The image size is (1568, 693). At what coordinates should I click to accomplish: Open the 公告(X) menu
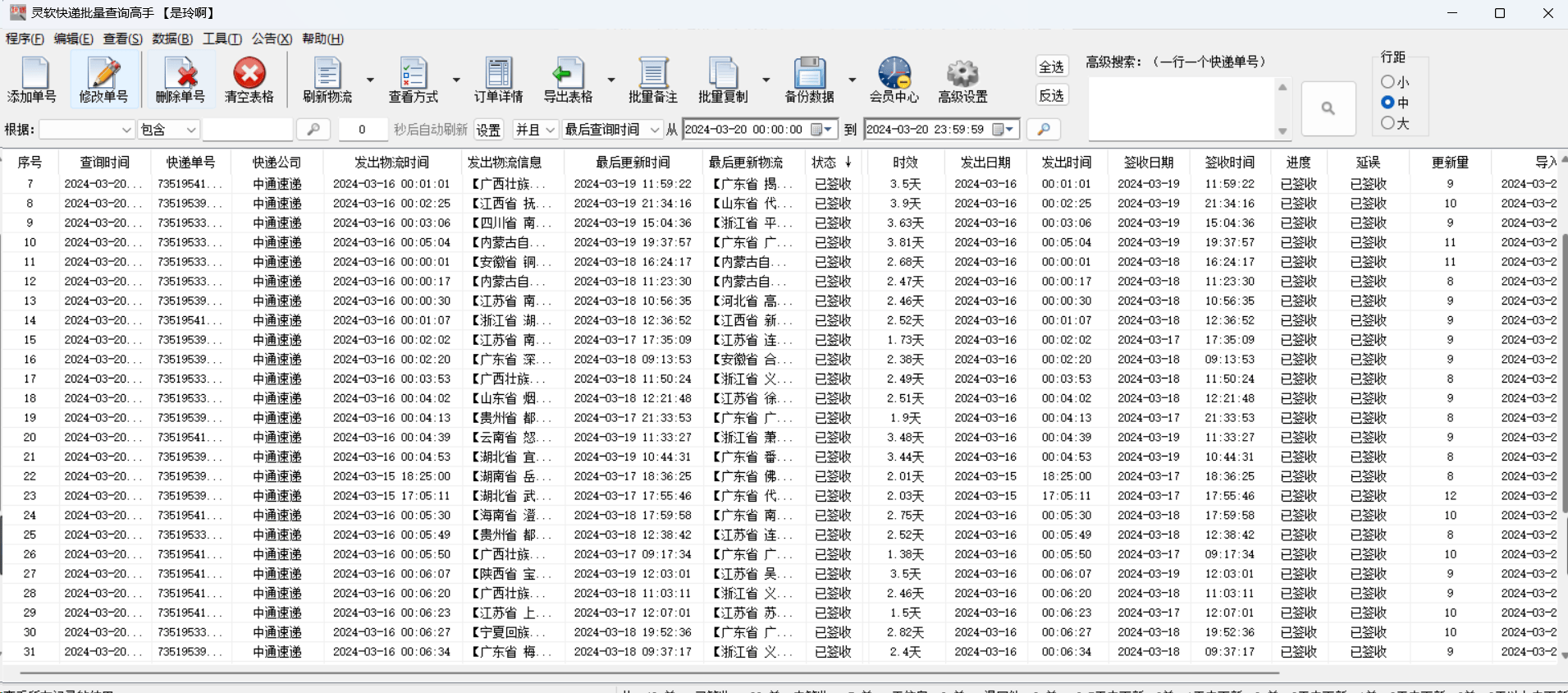tap(272, 39)
